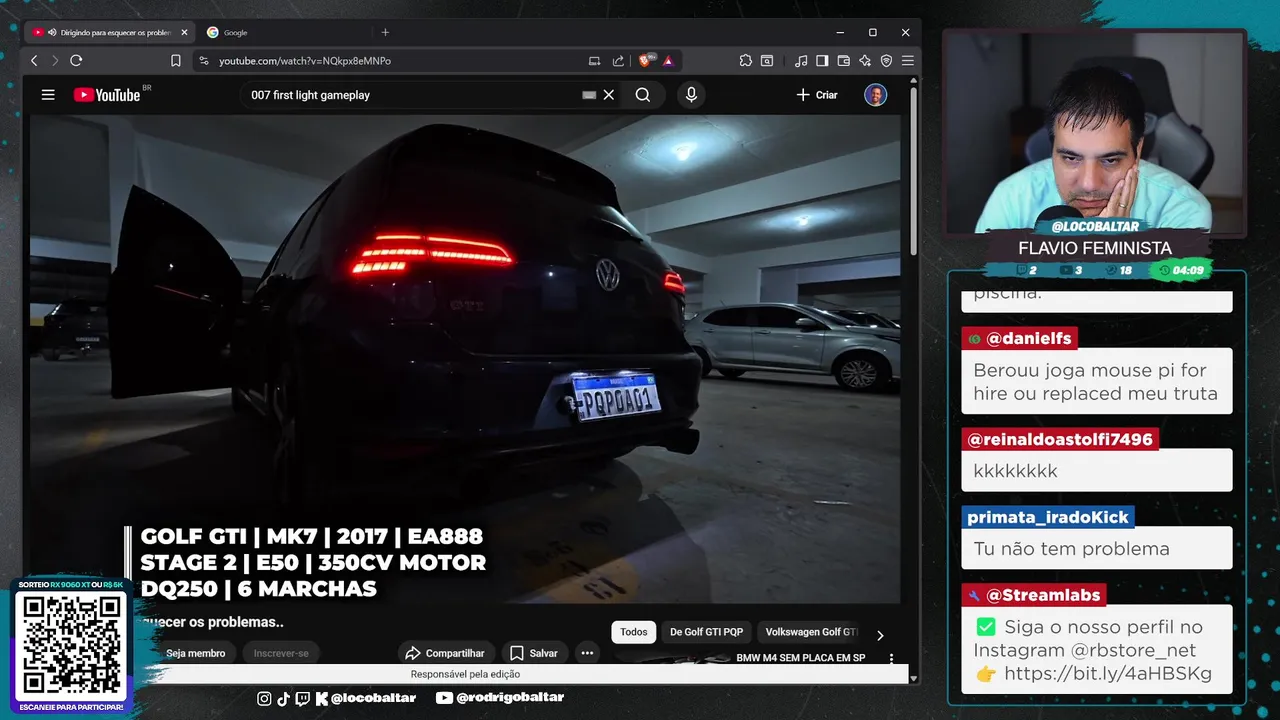Image resolution: width=1280 pixels, height=720 pixels.
Task: Click the kkkkkkkk chat message
Action: [1015, 471]
